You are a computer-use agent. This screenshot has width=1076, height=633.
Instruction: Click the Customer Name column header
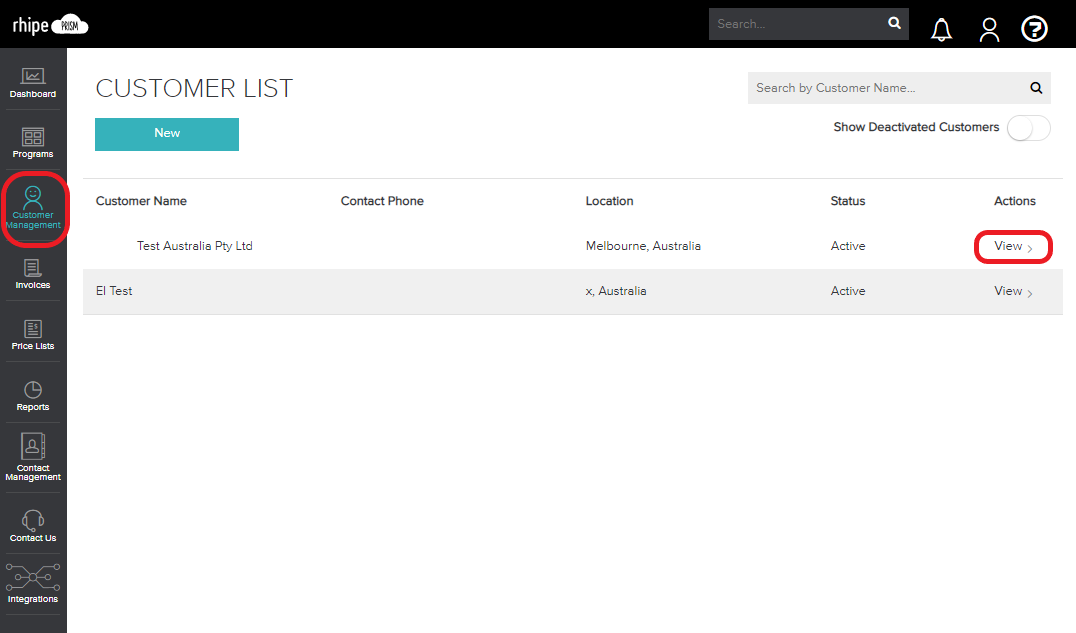tap(141, 201)
